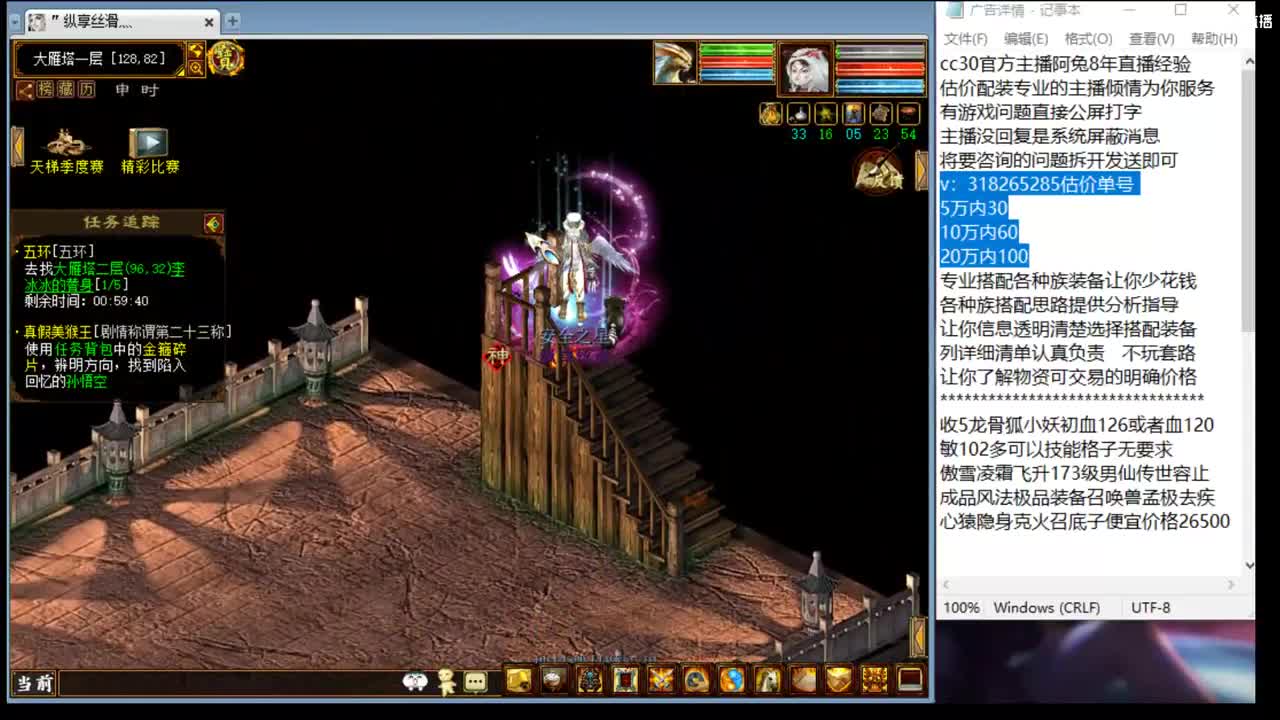Click the star buff icon above timer 16
Image resolution: width=1280 pixels, height=720 pixels.
pyautogui.click(x=825, y=114)
